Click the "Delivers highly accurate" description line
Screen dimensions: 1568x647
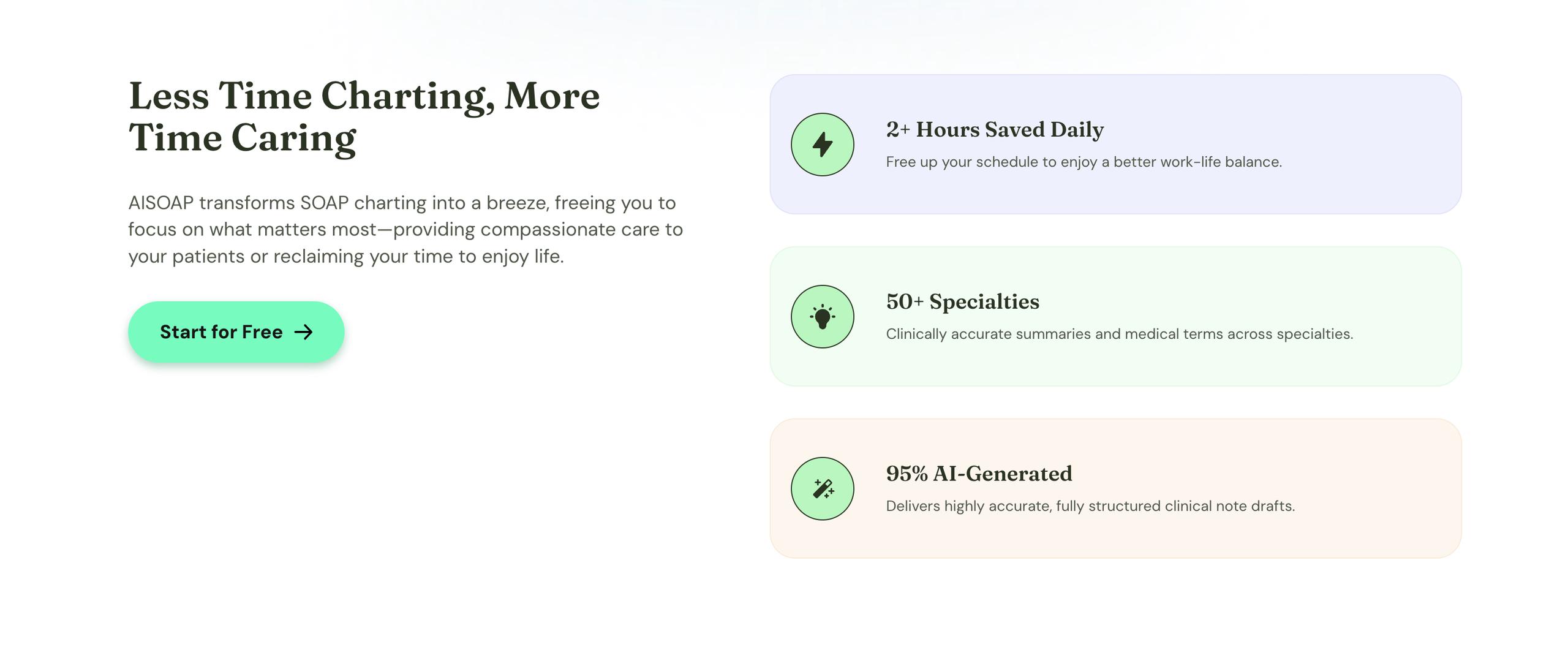point(1090,507)
